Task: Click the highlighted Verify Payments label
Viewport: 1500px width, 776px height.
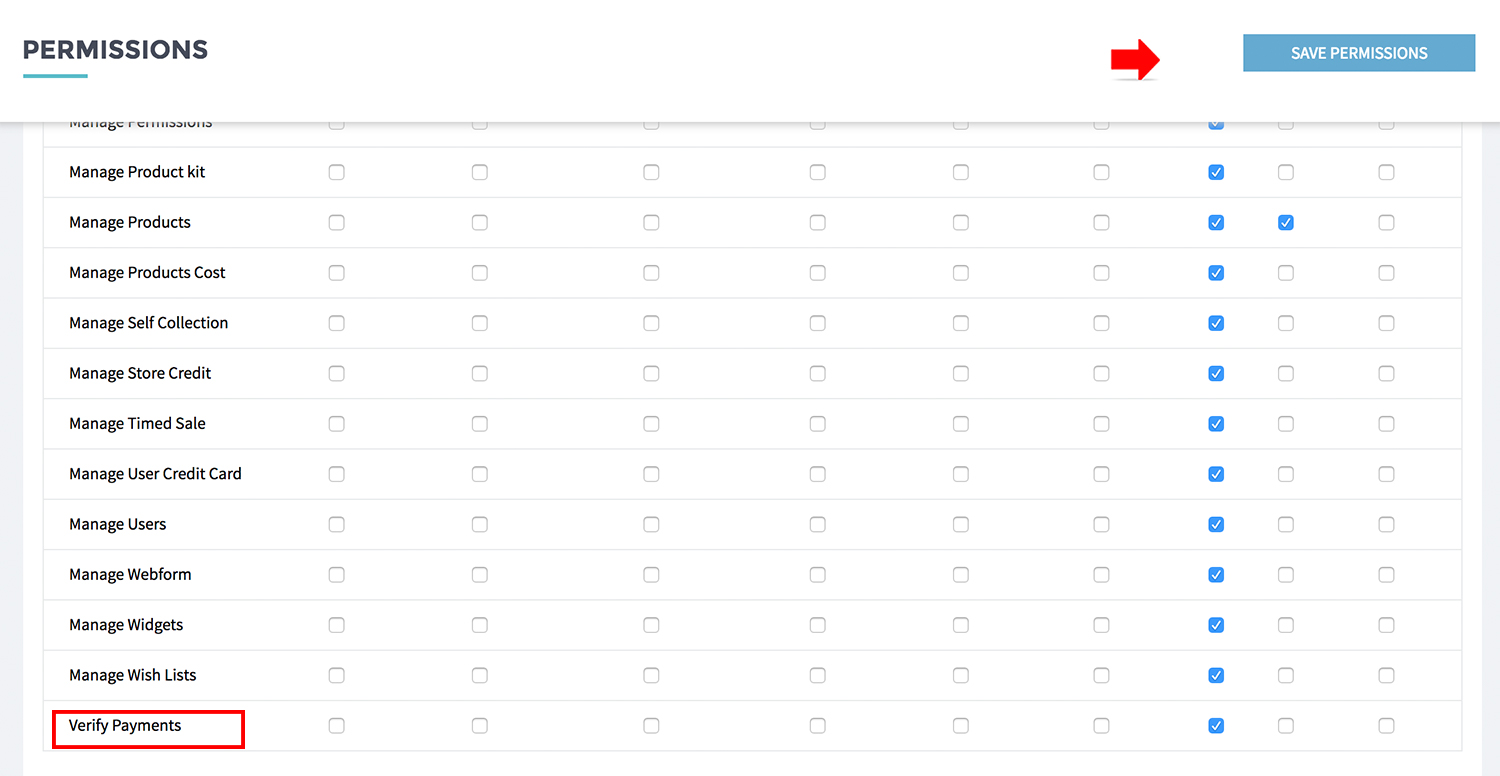Action: point(125,726)
